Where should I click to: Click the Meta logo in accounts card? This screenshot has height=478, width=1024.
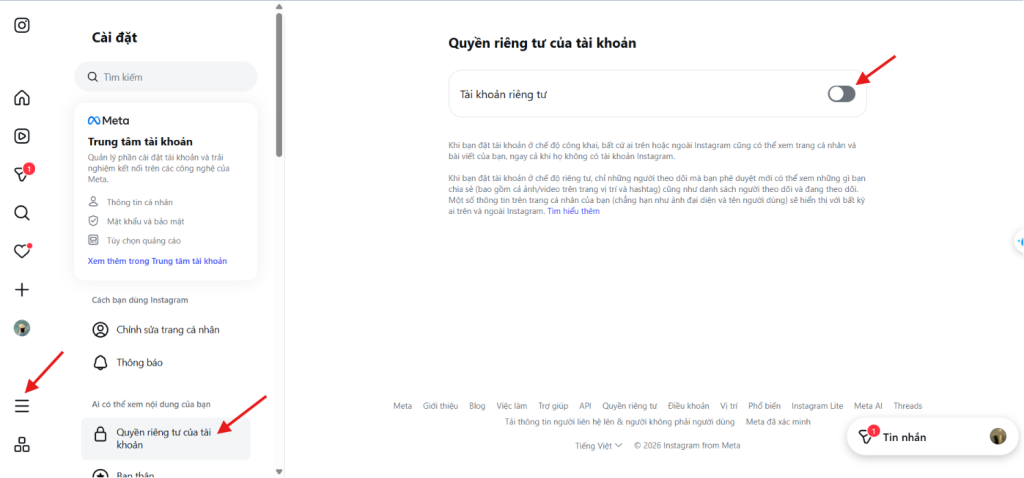[108, 121]
